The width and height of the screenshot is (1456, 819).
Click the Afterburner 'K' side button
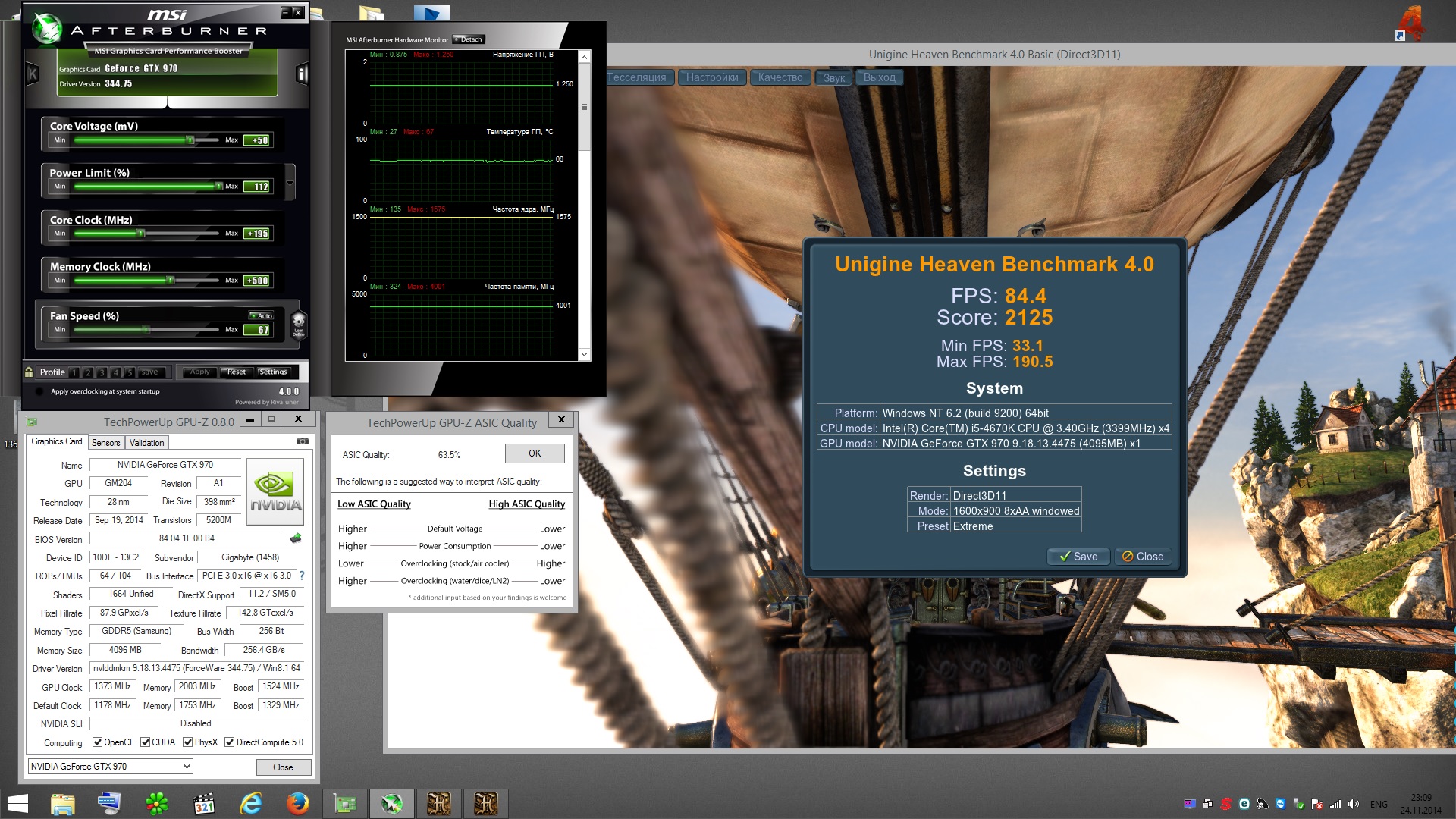coord(32,74)
